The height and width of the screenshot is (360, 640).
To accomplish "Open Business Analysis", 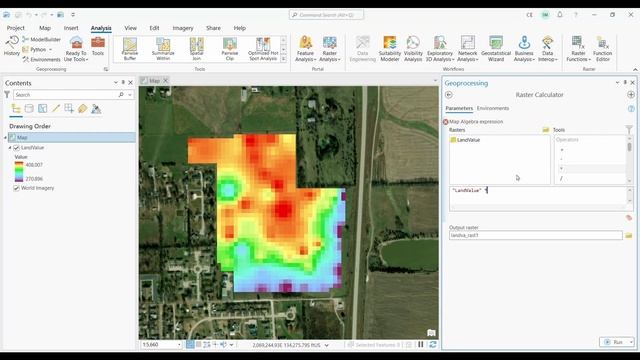I will (524, 49).
